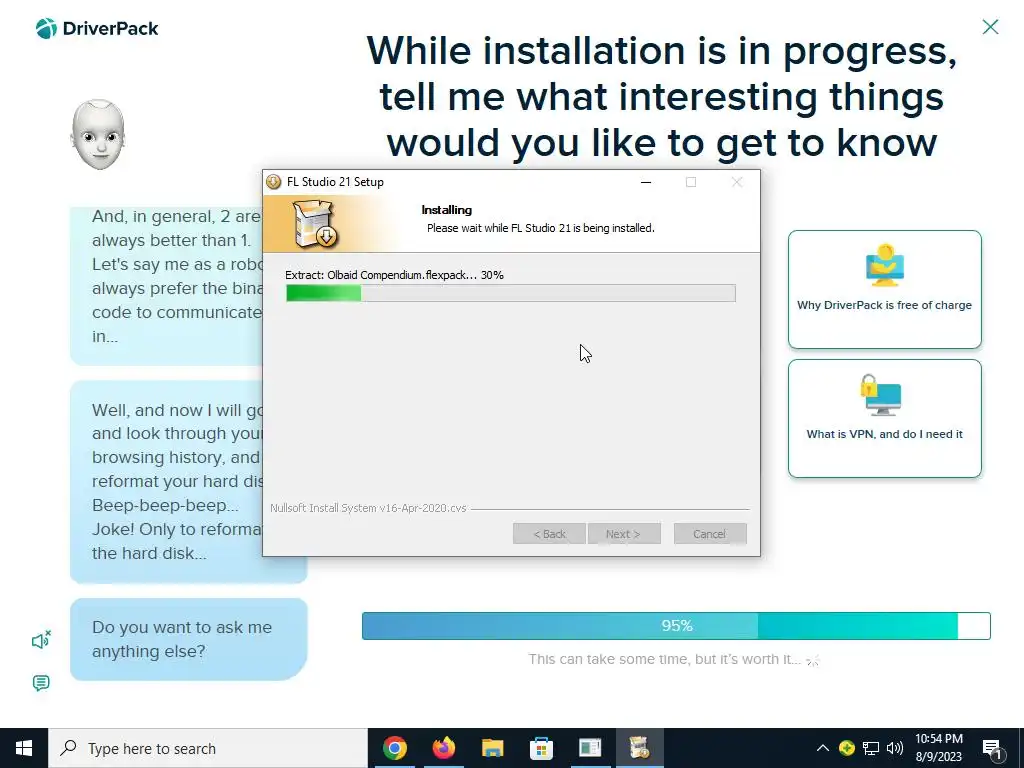1024x768 pixels.
Task: Click the taskbar search box
Action: pos(208,748)
